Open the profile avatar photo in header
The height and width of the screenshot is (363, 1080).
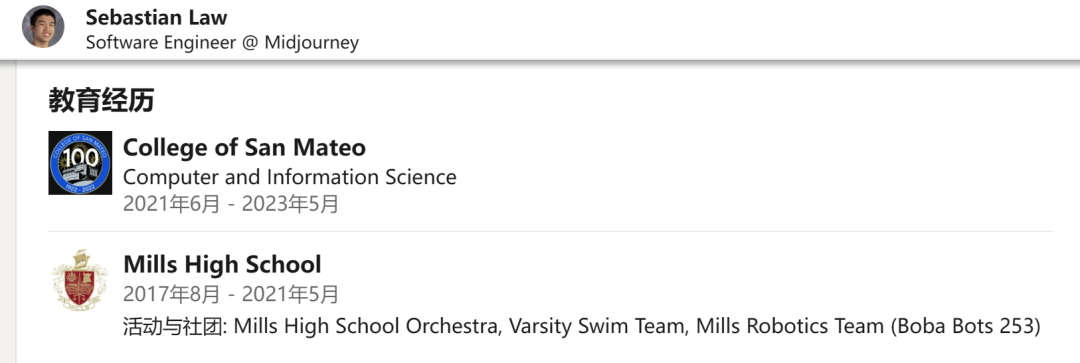coord(43,27)
